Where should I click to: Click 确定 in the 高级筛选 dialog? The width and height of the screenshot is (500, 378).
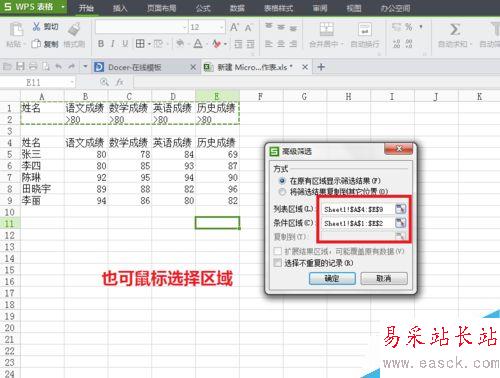point(332,278)
